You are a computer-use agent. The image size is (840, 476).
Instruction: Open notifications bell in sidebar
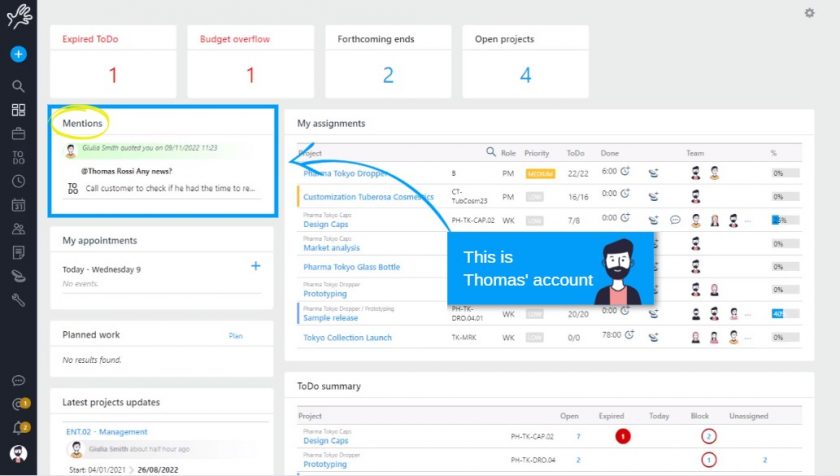click(18, 427)
